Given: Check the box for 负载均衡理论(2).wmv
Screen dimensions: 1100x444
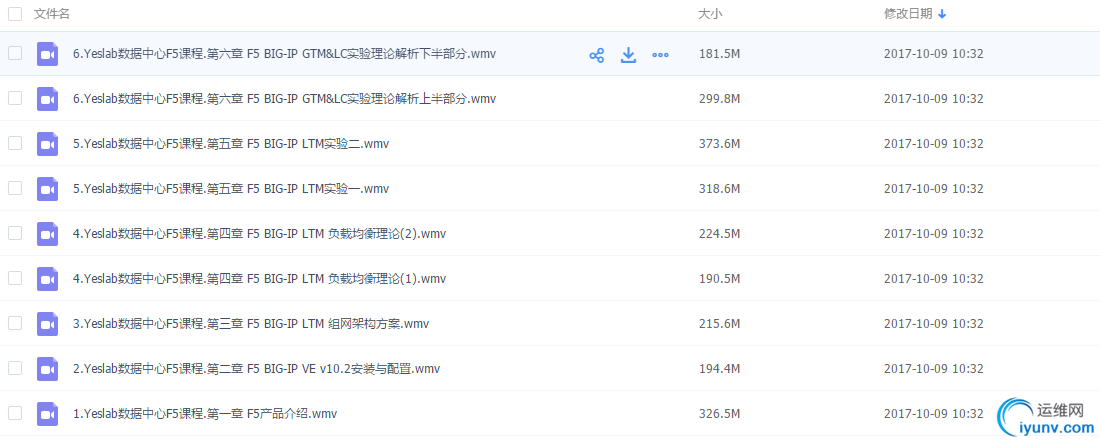Looking at the screenshot, I should coord(15,233).
